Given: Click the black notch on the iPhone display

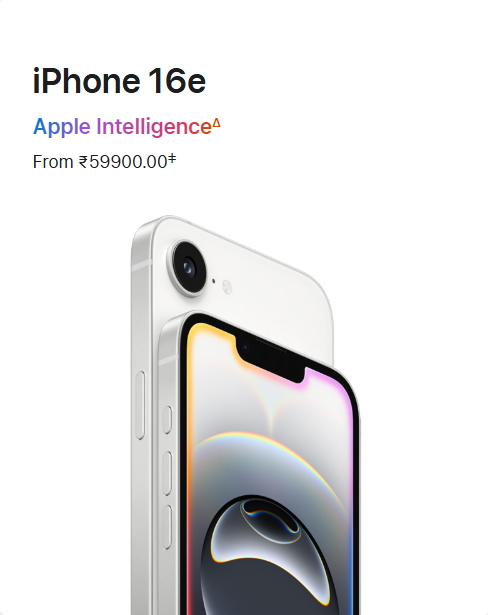Looking at the screenshot, I should click(270, 359).
